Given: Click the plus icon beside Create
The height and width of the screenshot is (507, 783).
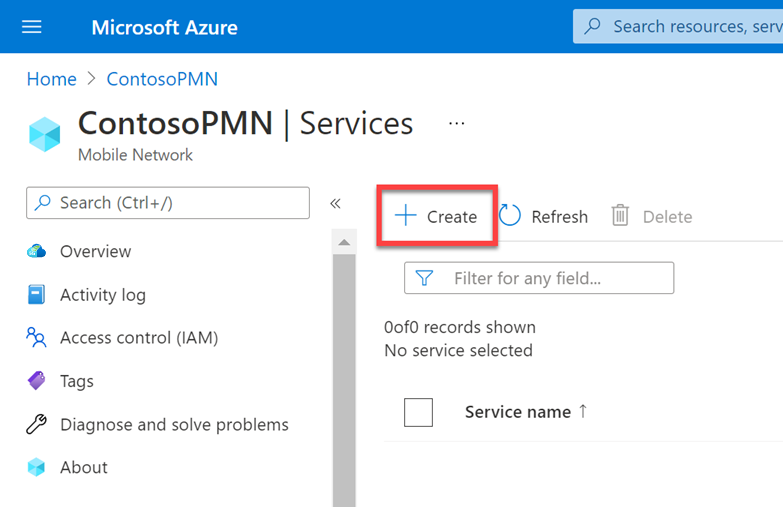Looking at the screenshot, I should (x=405, y=216).
